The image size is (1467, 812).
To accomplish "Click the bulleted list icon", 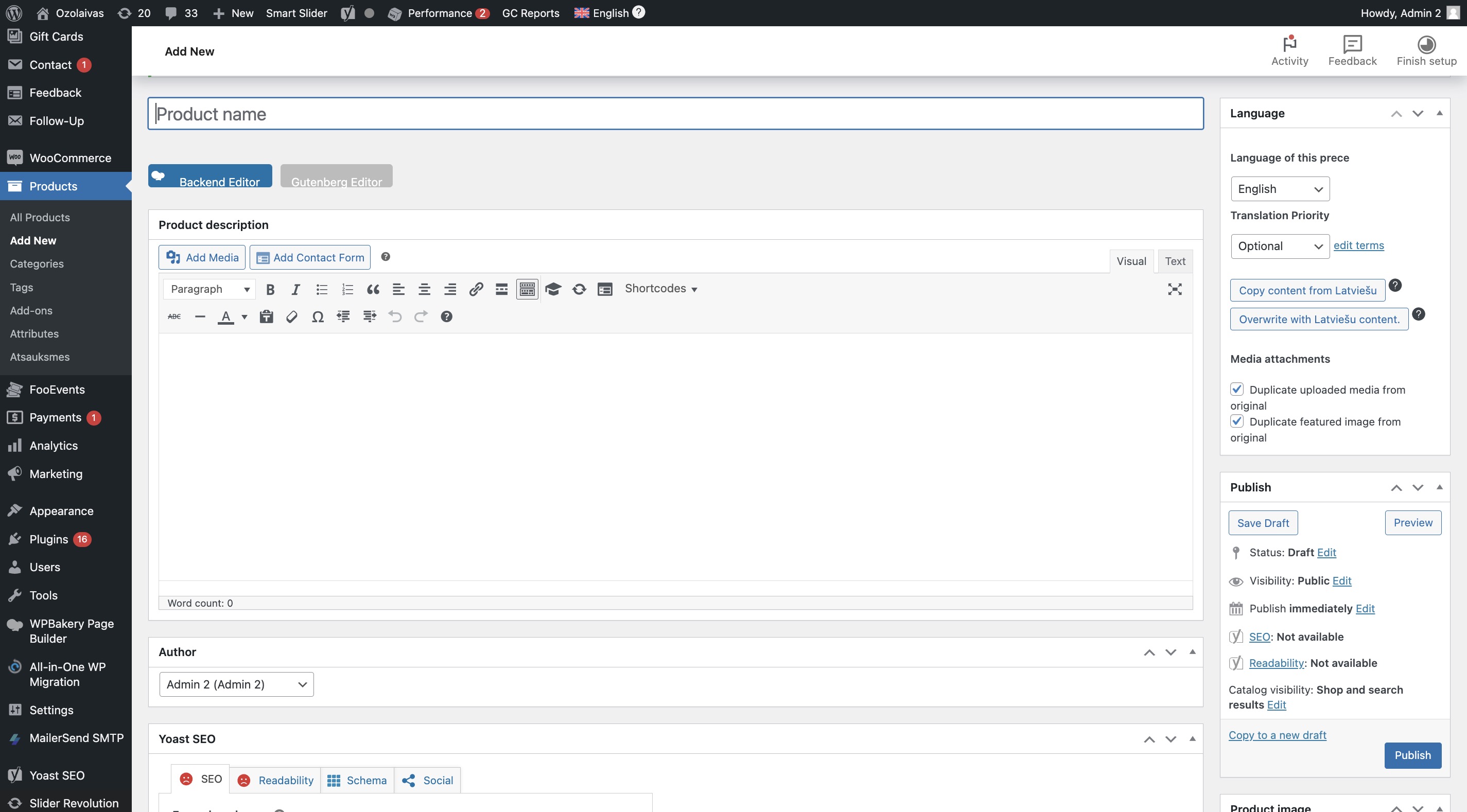I will pyautogui.click(x=322, y=289).
